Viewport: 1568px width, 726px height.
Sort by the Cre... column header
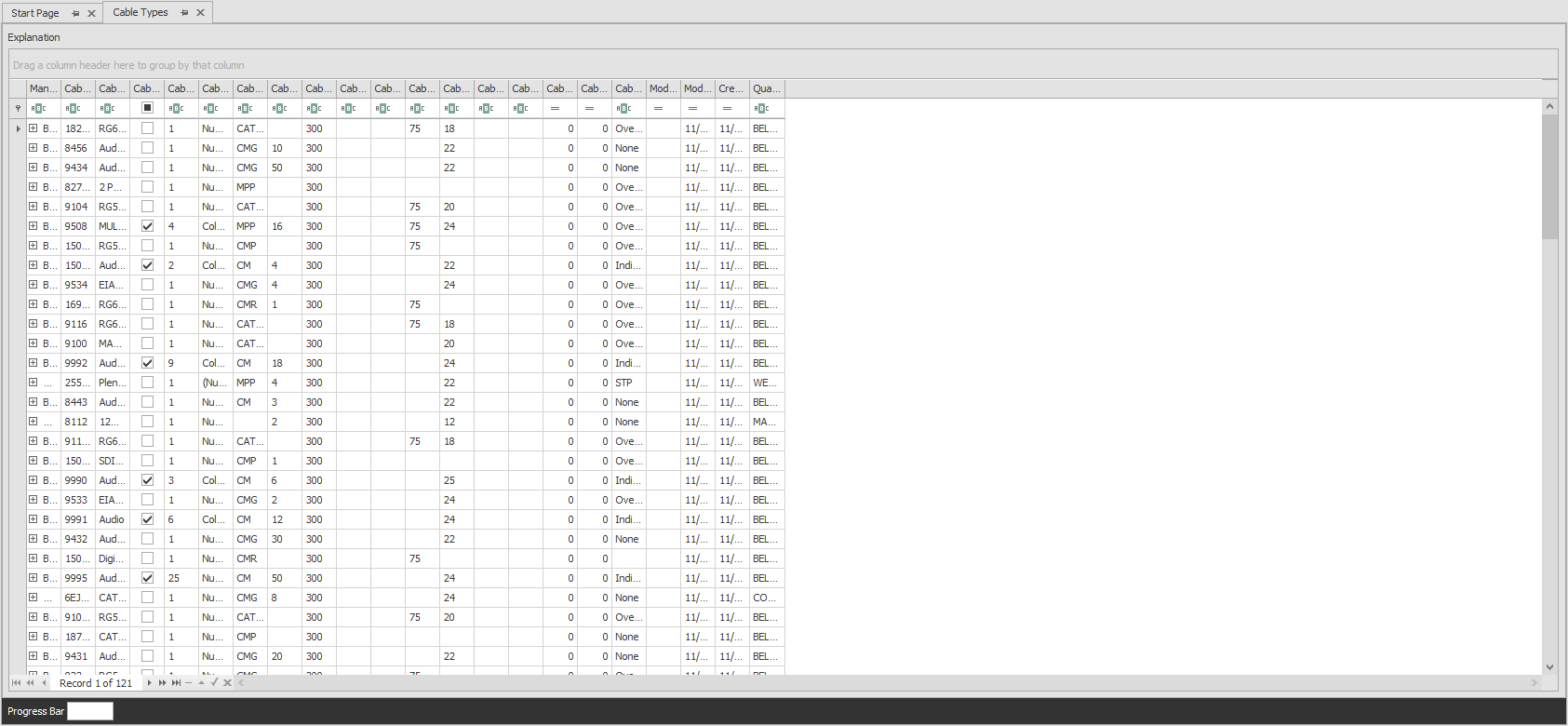[x=731, y=88]
